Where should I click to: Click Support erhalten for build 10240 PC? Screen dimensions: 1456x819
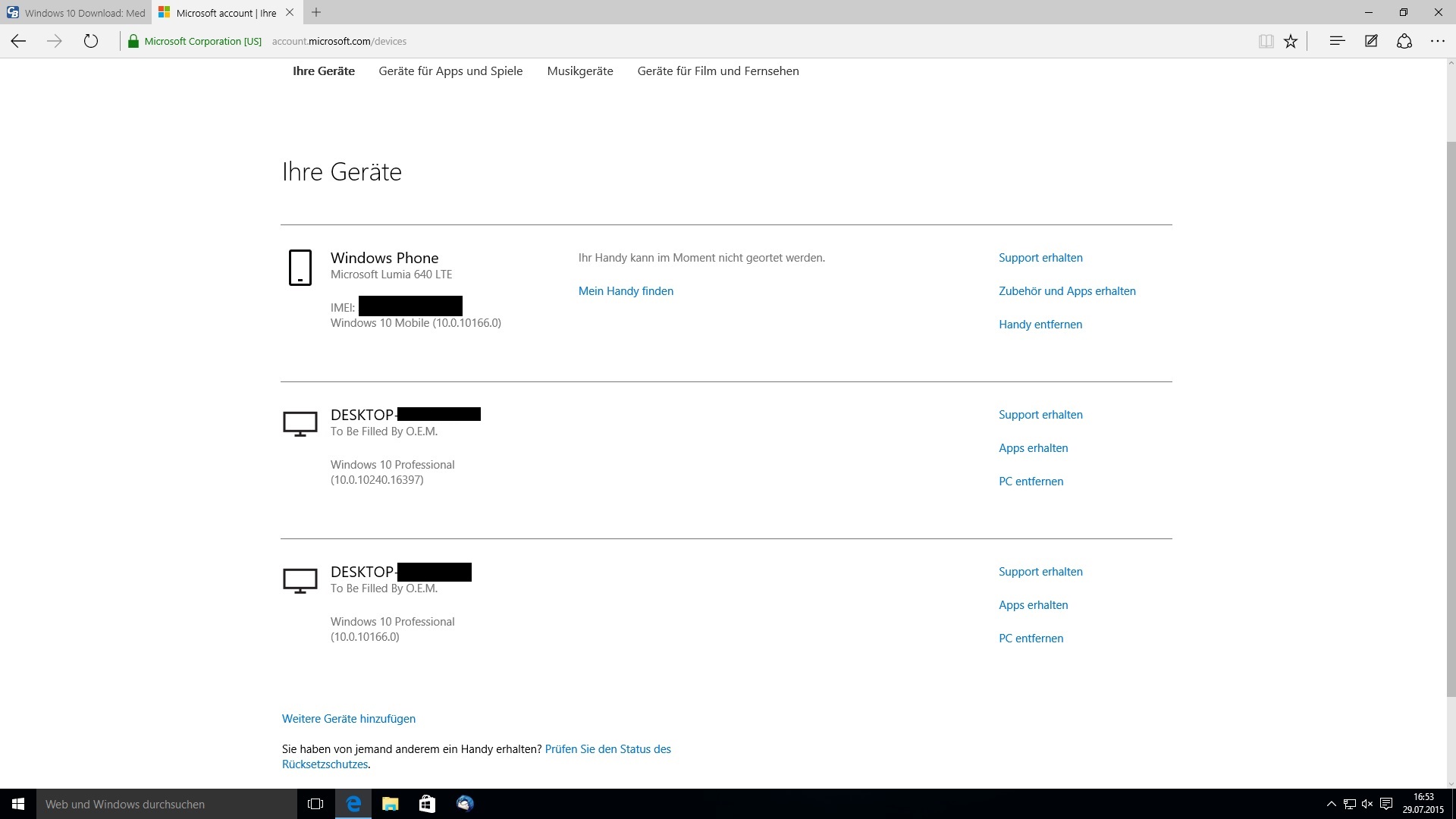tap(1040, 415)
